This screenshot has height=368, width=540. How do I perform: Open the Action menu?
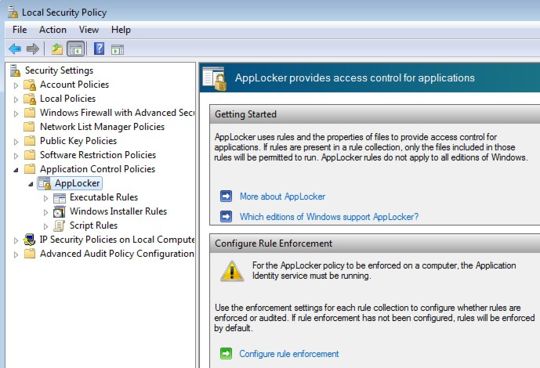[53, 30]
